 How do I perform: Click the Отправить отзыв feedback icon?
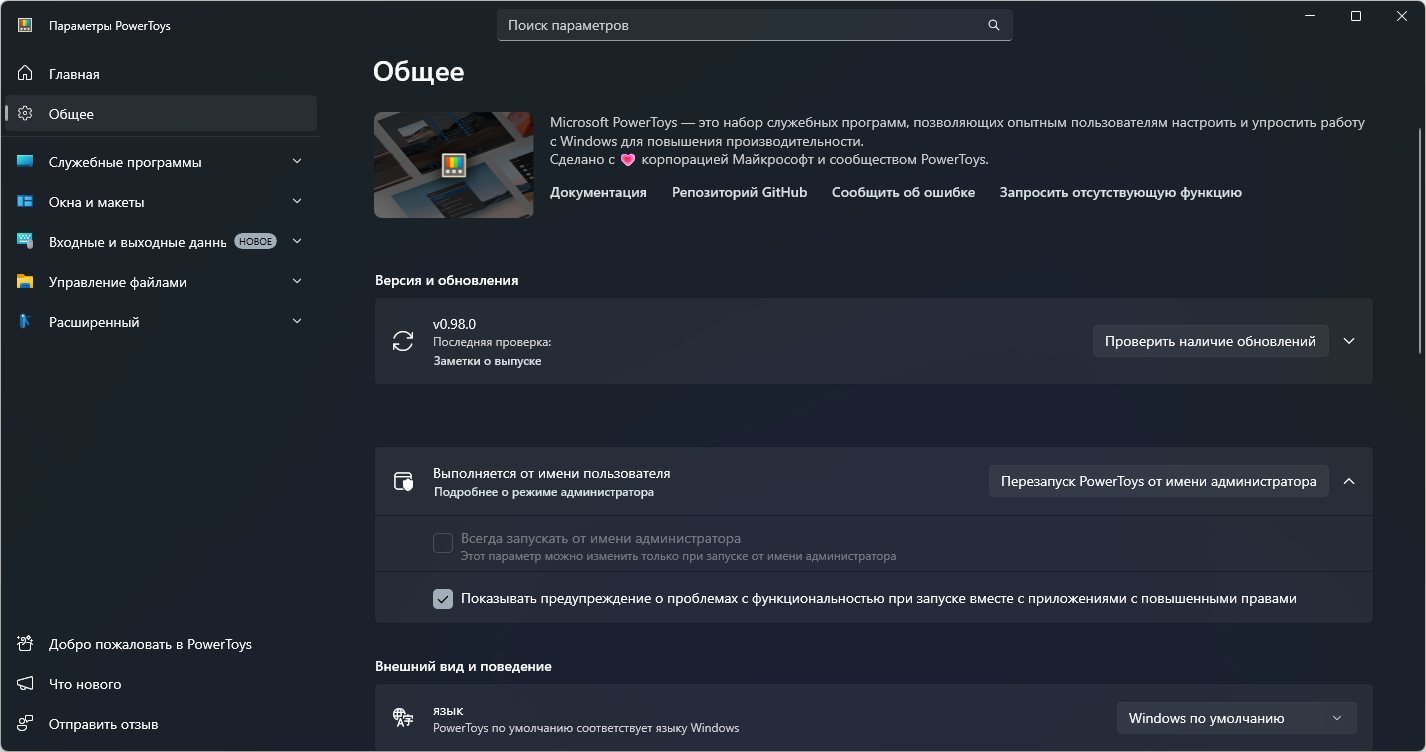[x=25, y=724]
